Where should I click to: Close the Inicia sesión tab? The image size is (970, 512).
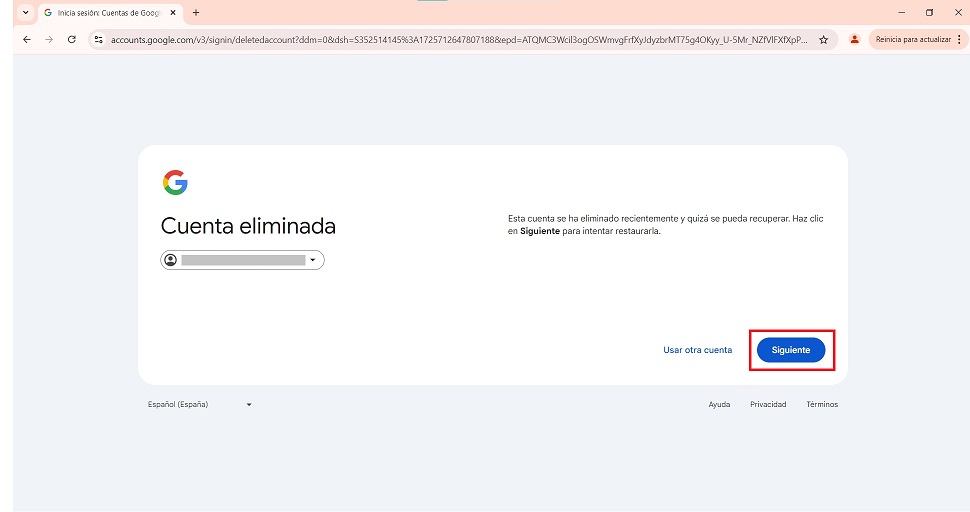[x=173, y=12]
